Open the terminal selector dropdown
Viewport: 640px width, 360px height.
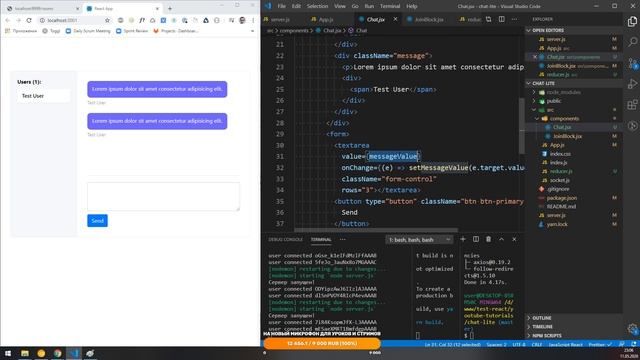click(x=419, y=240)
